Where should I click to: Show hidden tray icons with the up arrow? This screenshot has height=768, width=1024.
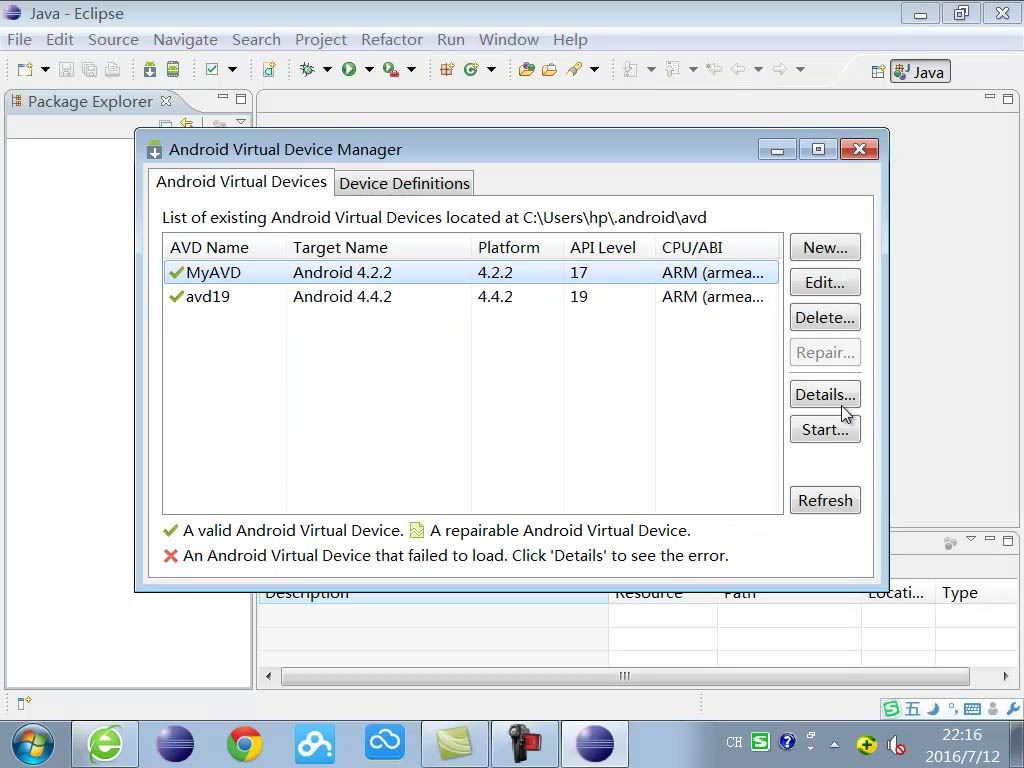(835, 744)
